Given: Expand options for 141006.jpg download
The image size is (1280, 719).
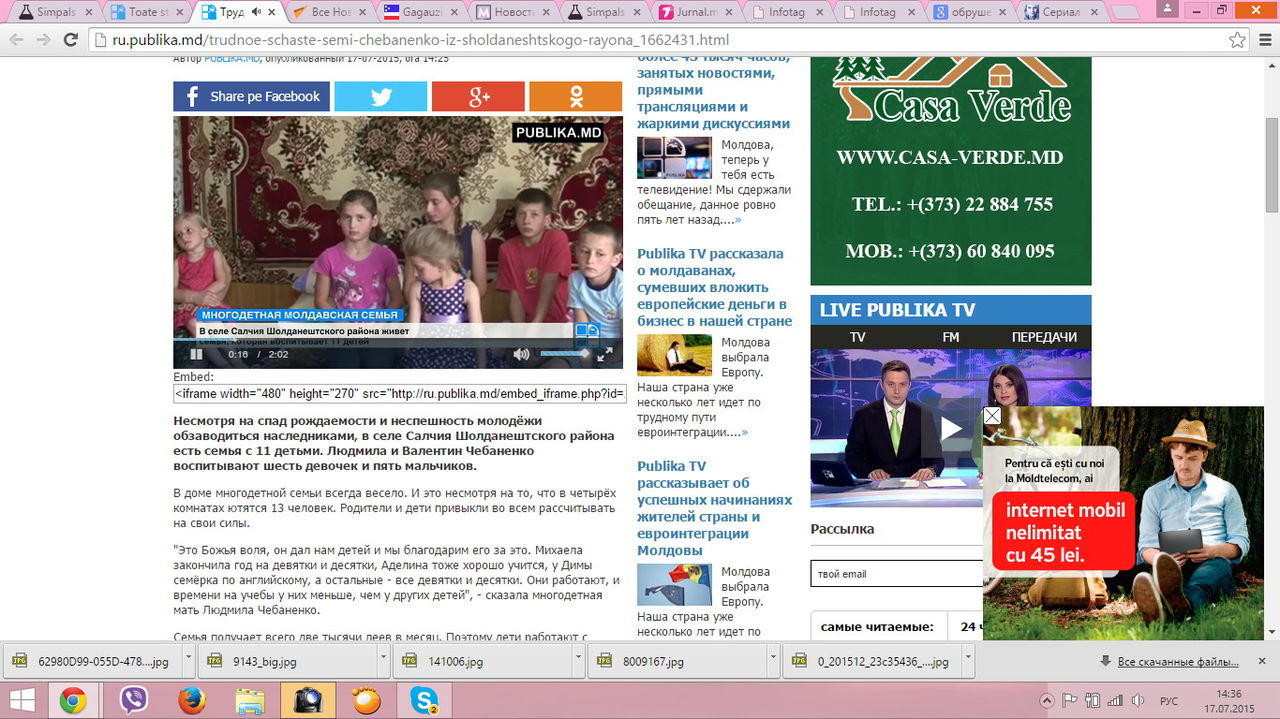Looking at the screenshot, I should (x=579, y=661).
